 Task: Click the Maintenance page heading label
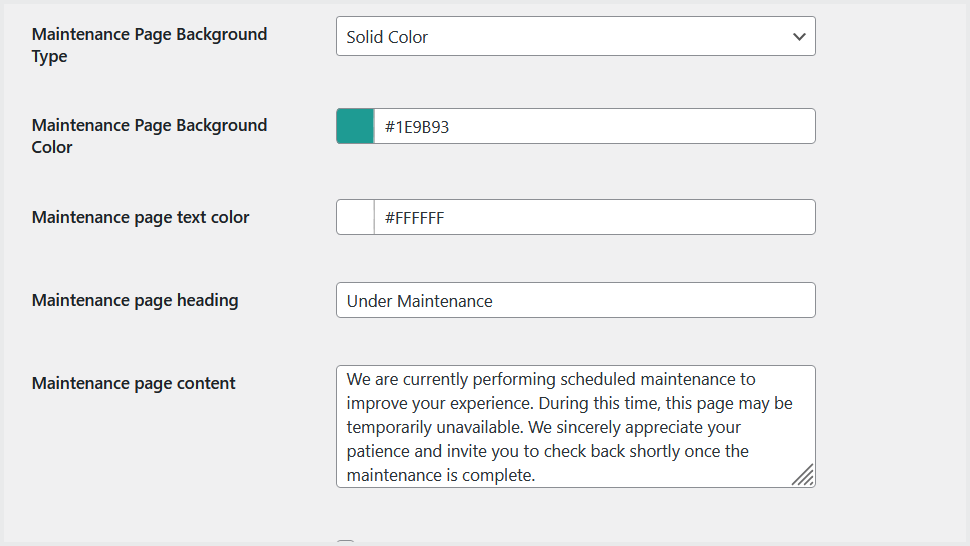coord(135,300)
